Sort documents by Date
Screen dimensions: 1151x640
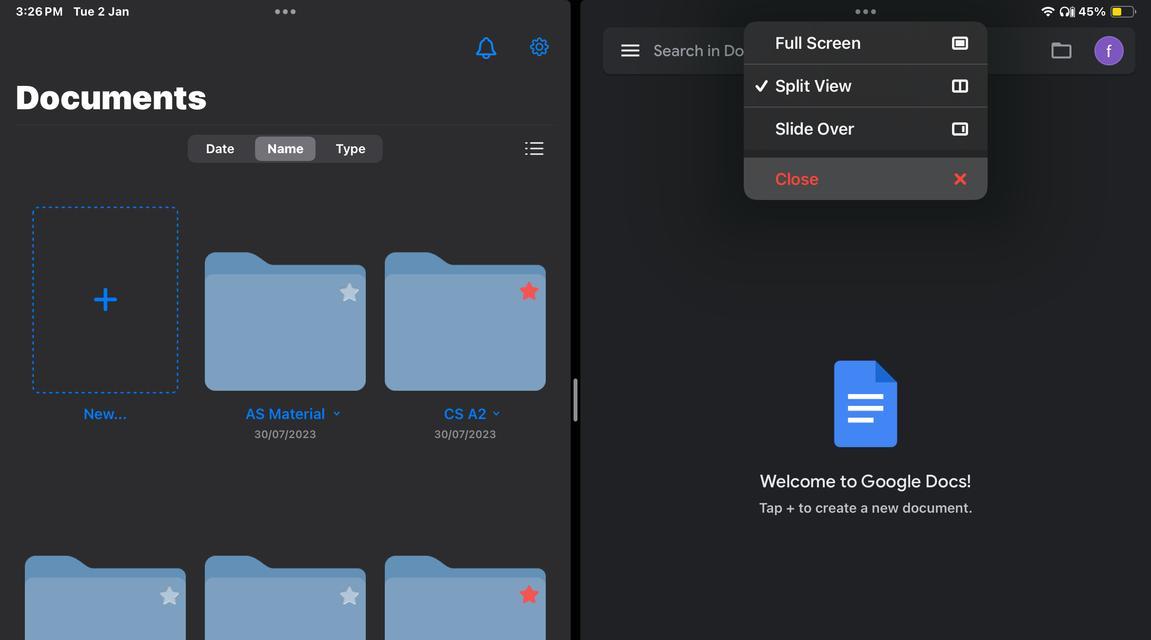(x=220, y=149)
